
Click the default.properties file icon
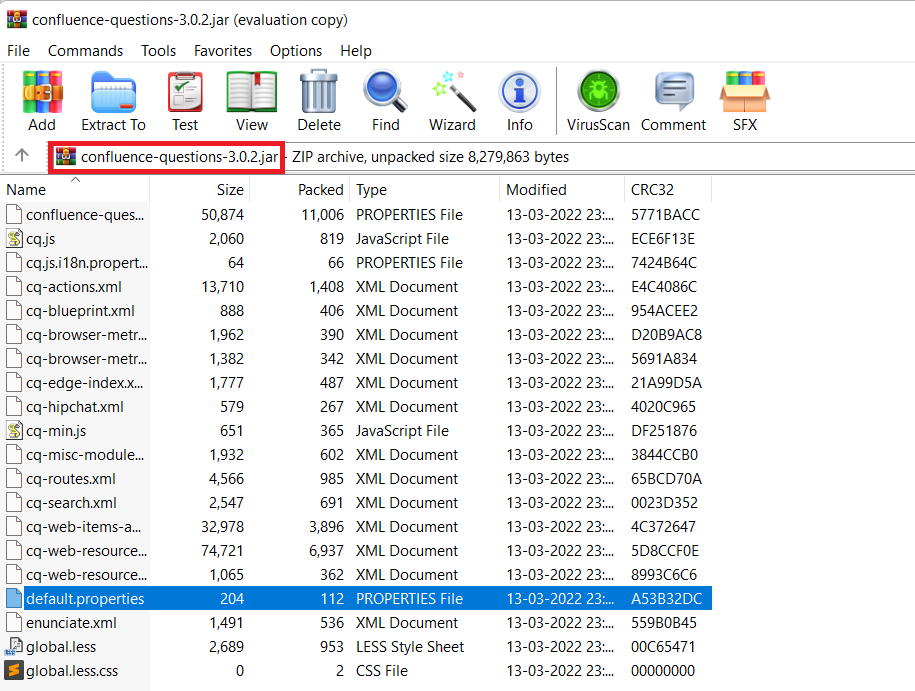tap(14, 598)
